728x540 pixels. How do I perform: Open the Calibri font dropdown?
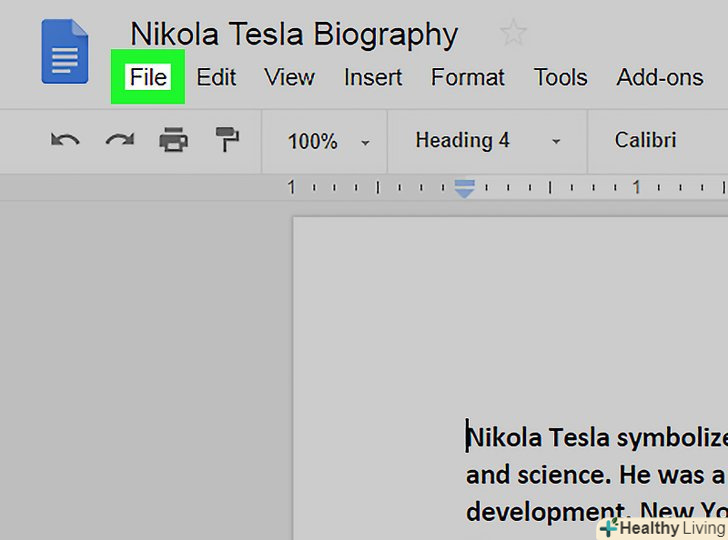pyautogui.click(x=646, y=141)
